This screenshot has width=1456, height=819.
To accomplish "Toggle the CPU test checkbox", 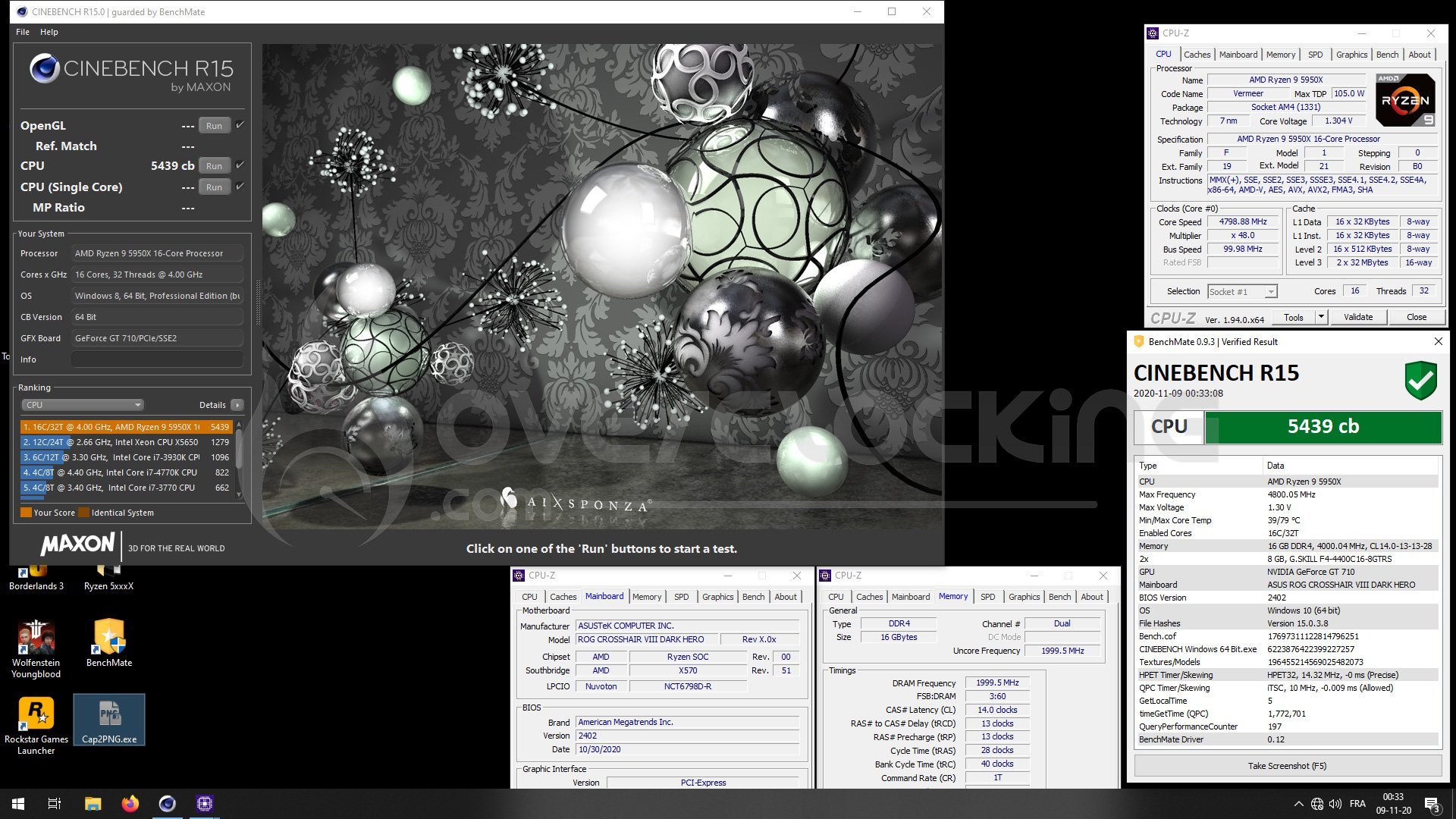I will pos(240,165).
